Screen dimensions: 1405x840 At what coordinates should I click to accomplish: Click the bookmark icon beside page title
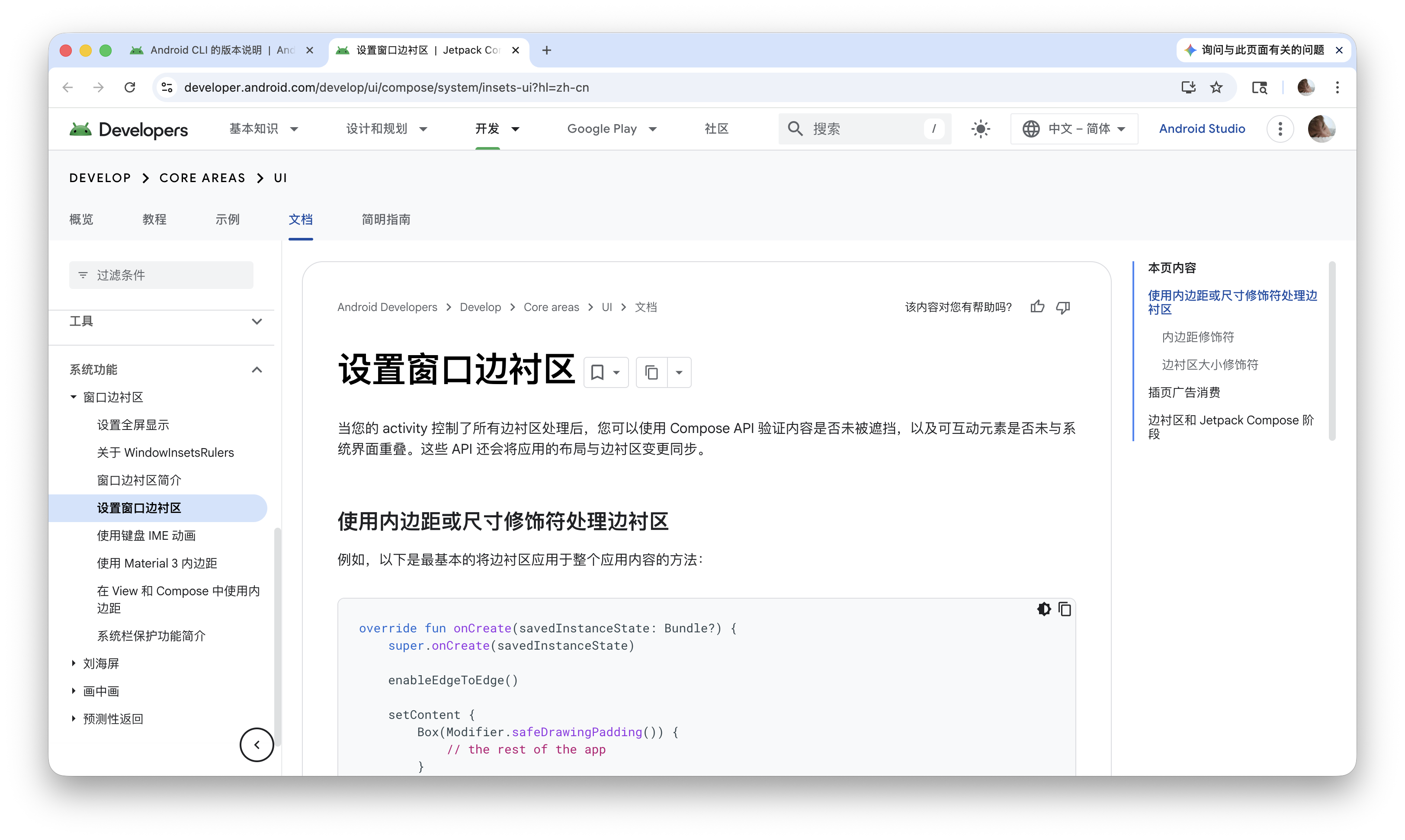[597, 372]
